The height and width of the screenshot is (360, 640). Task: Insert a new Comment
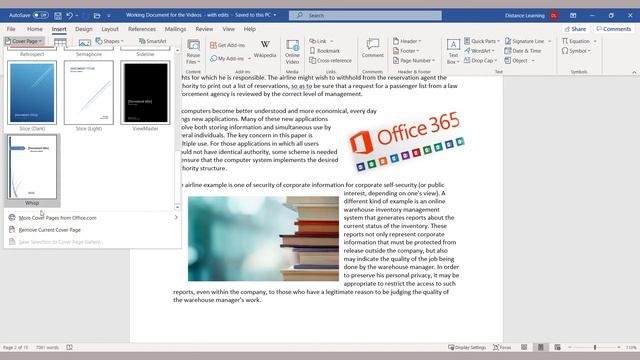pyautogui.click(x=372, y=48)
